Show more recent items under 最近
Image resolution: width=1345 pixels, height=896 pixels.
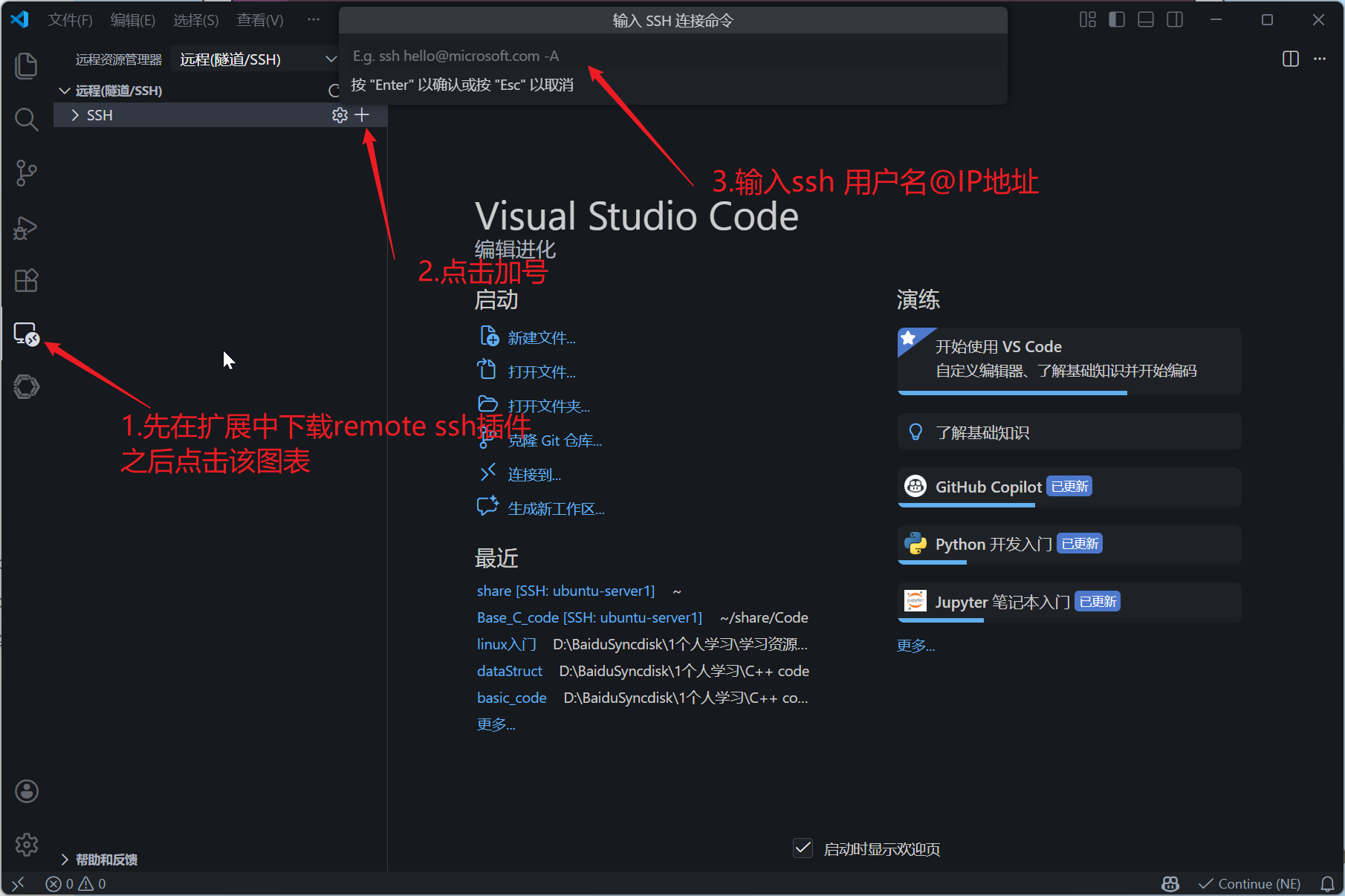coord(496,724)
